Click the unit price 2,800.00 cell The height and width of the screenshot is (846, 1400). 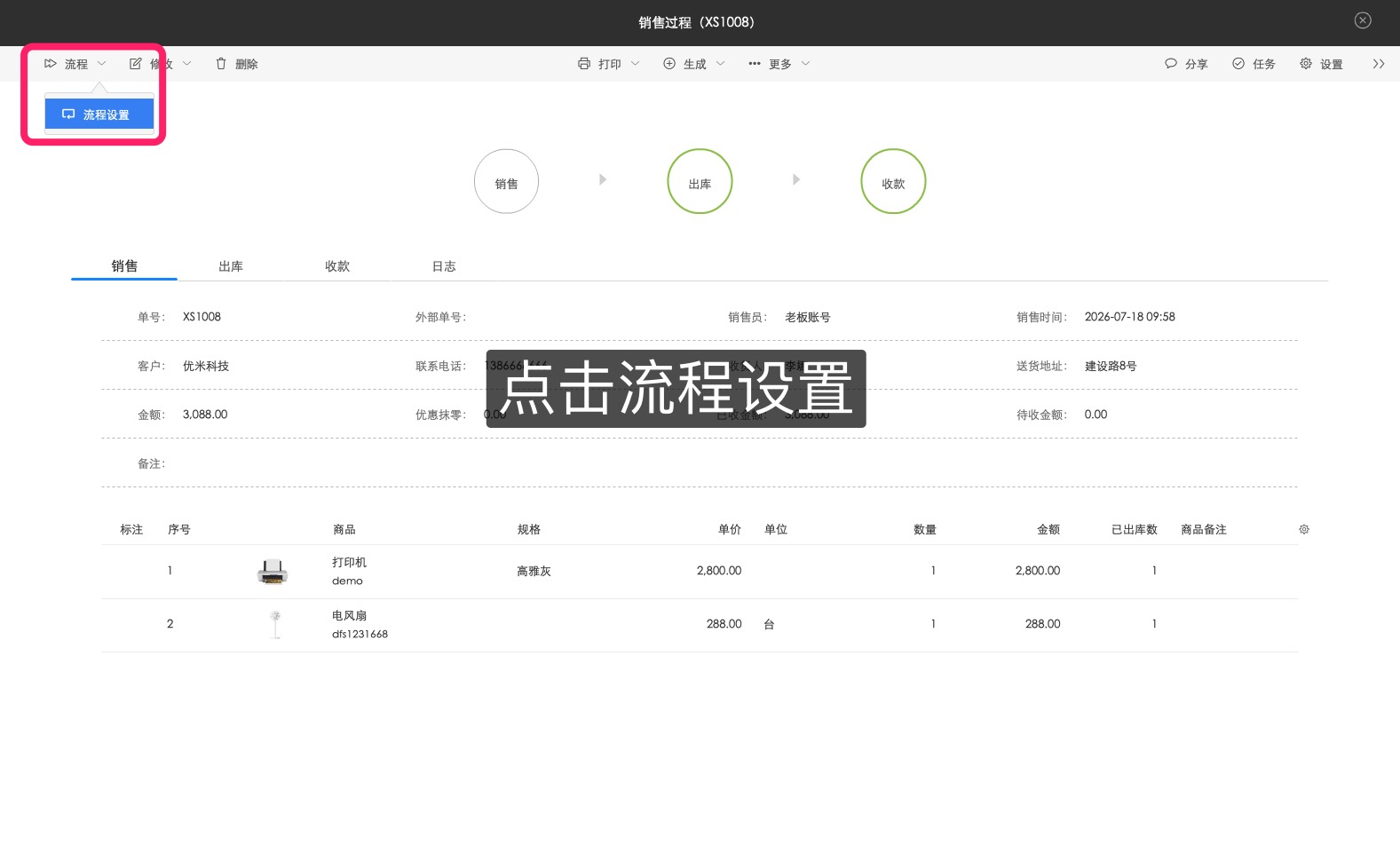pos(719,571)
